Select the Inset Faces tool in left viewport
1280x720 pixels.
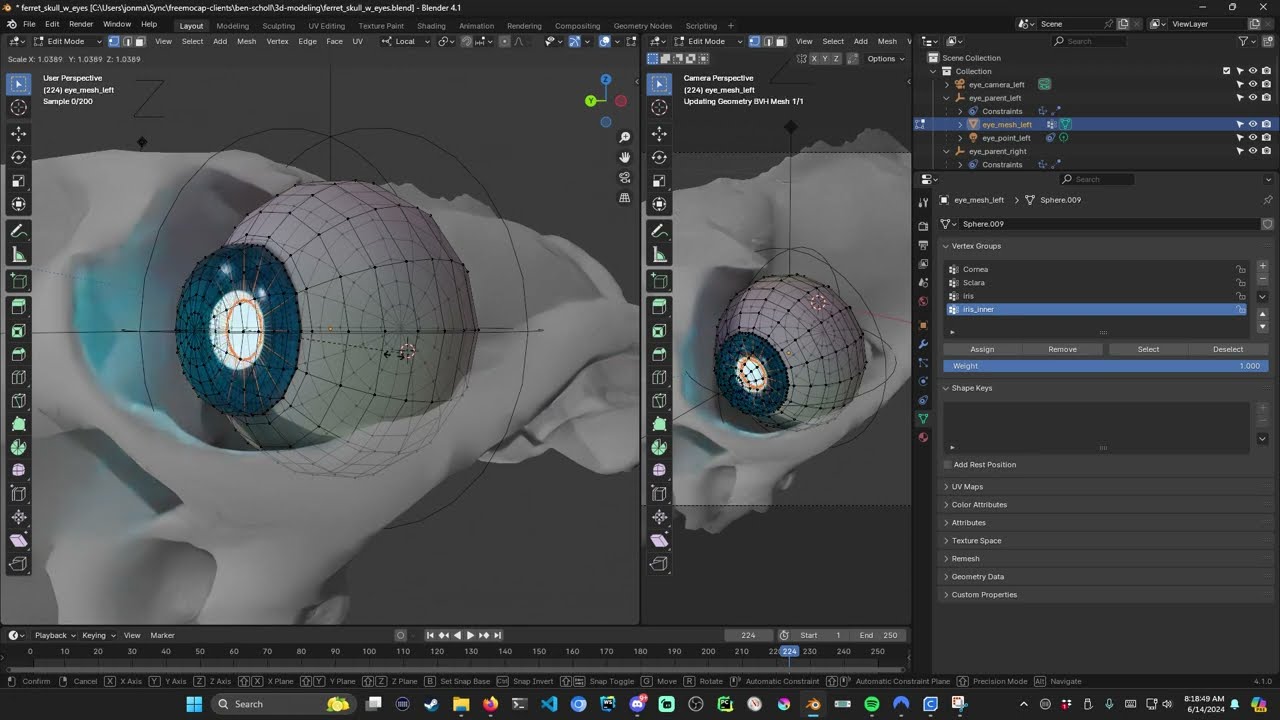pyautogui.click(x=19, y=331)
